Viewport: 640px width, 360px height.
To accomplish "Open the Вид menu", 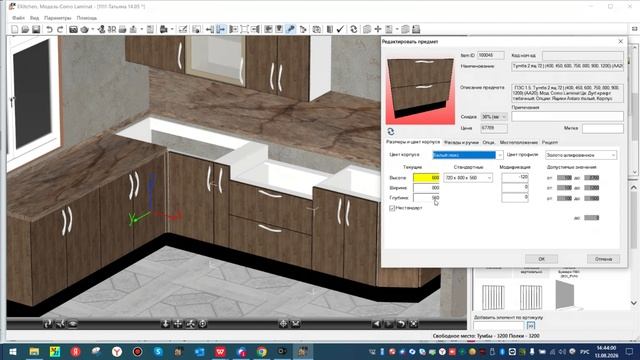I will click(34, 18).
